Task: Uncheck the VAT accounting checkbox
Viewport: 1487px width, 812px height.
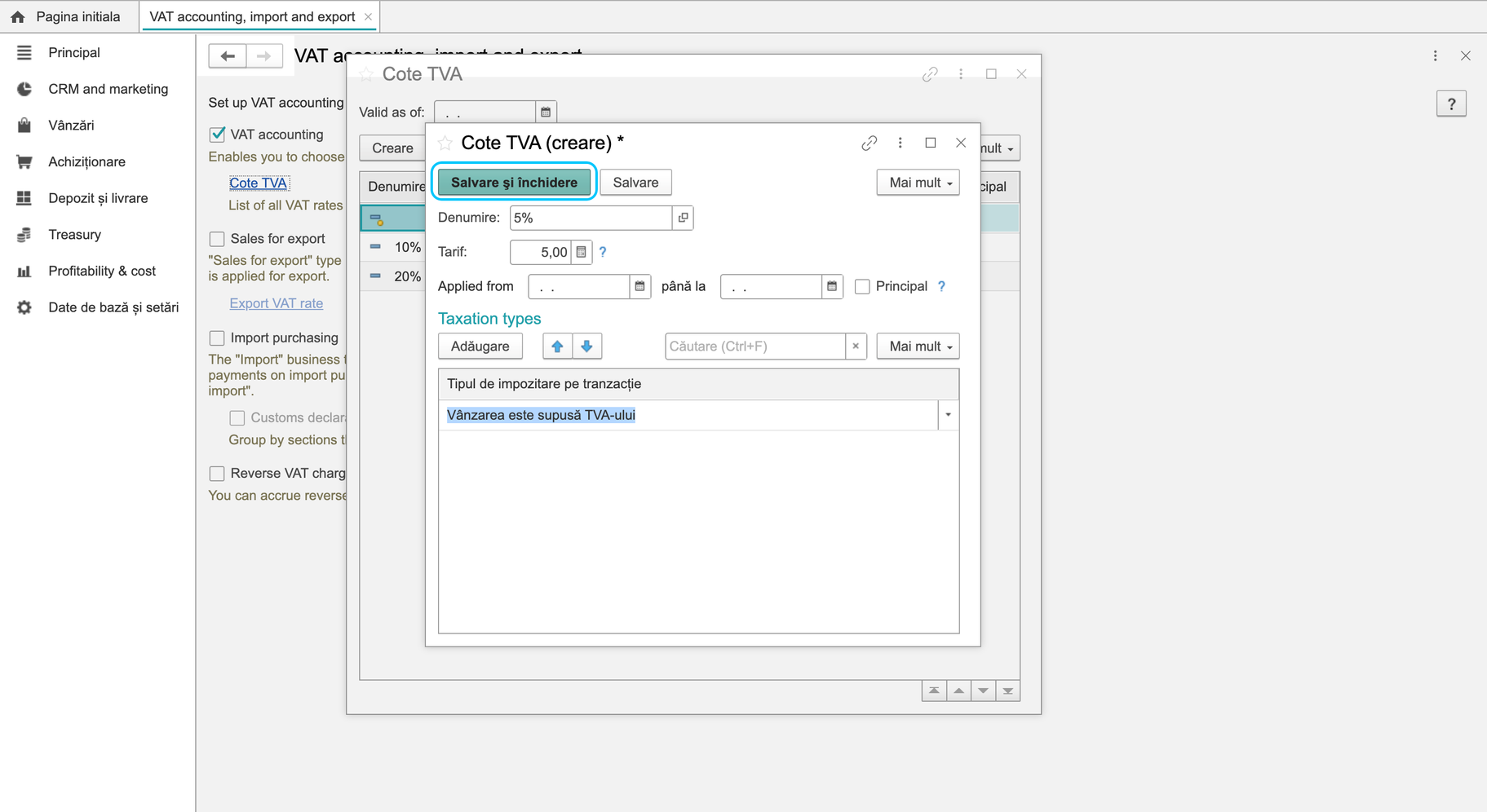Action: (x=217, y=135)
